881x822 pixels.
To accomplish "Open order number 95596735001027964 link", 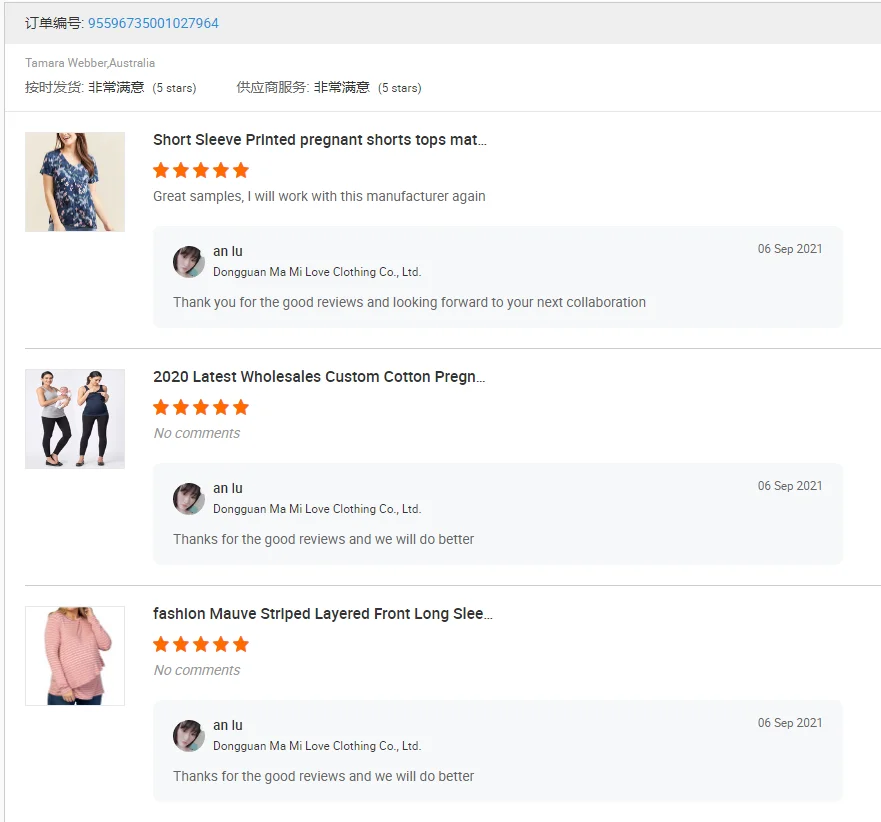I will [153, 23].
